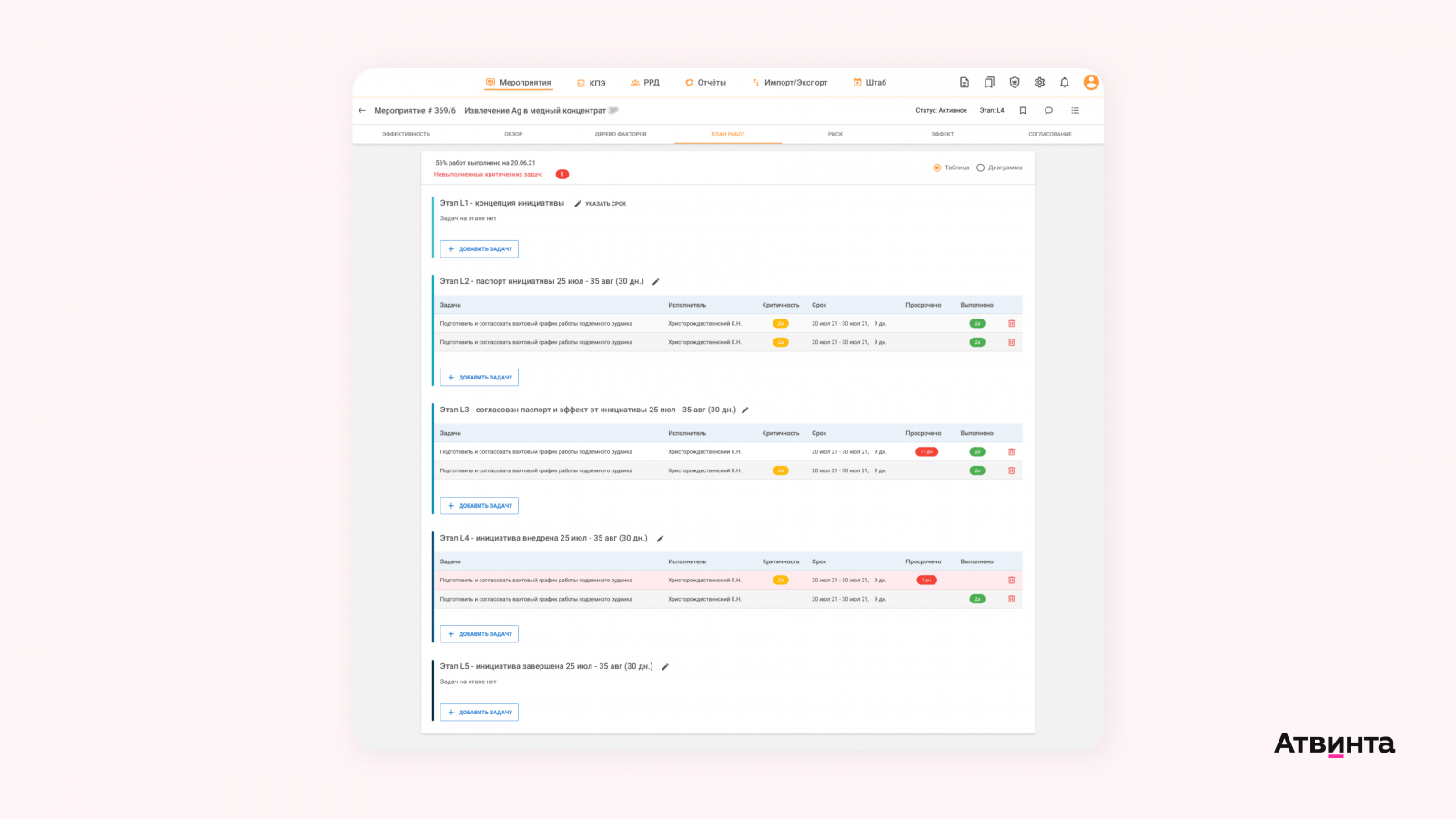
Task: Click the yellow criticality badge in stage L4
Action: click(x=781, y=581)
